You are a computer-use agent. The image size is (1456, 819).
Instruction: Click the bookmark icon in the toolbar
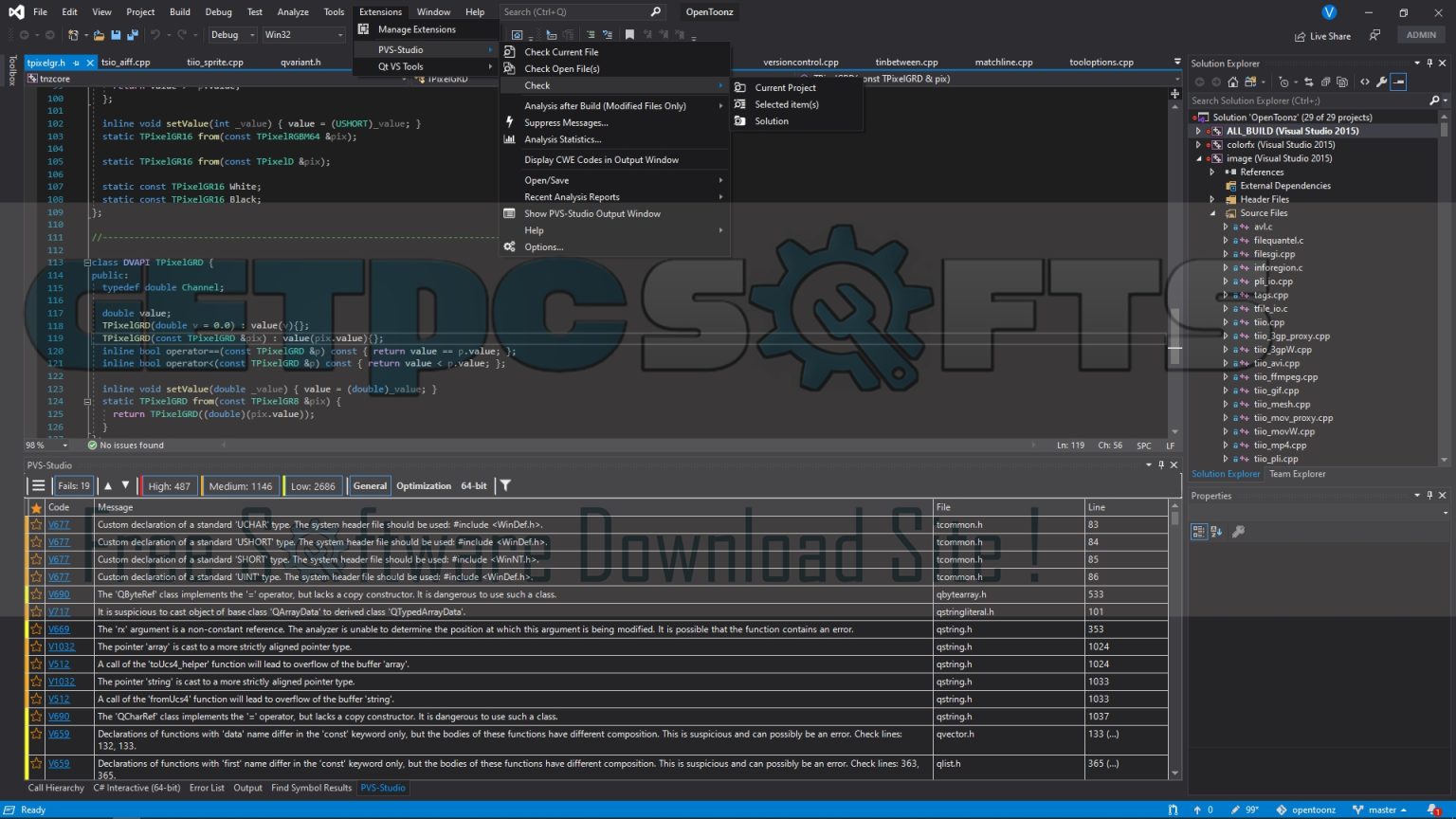pyautogui.click(x=629, y=35)
